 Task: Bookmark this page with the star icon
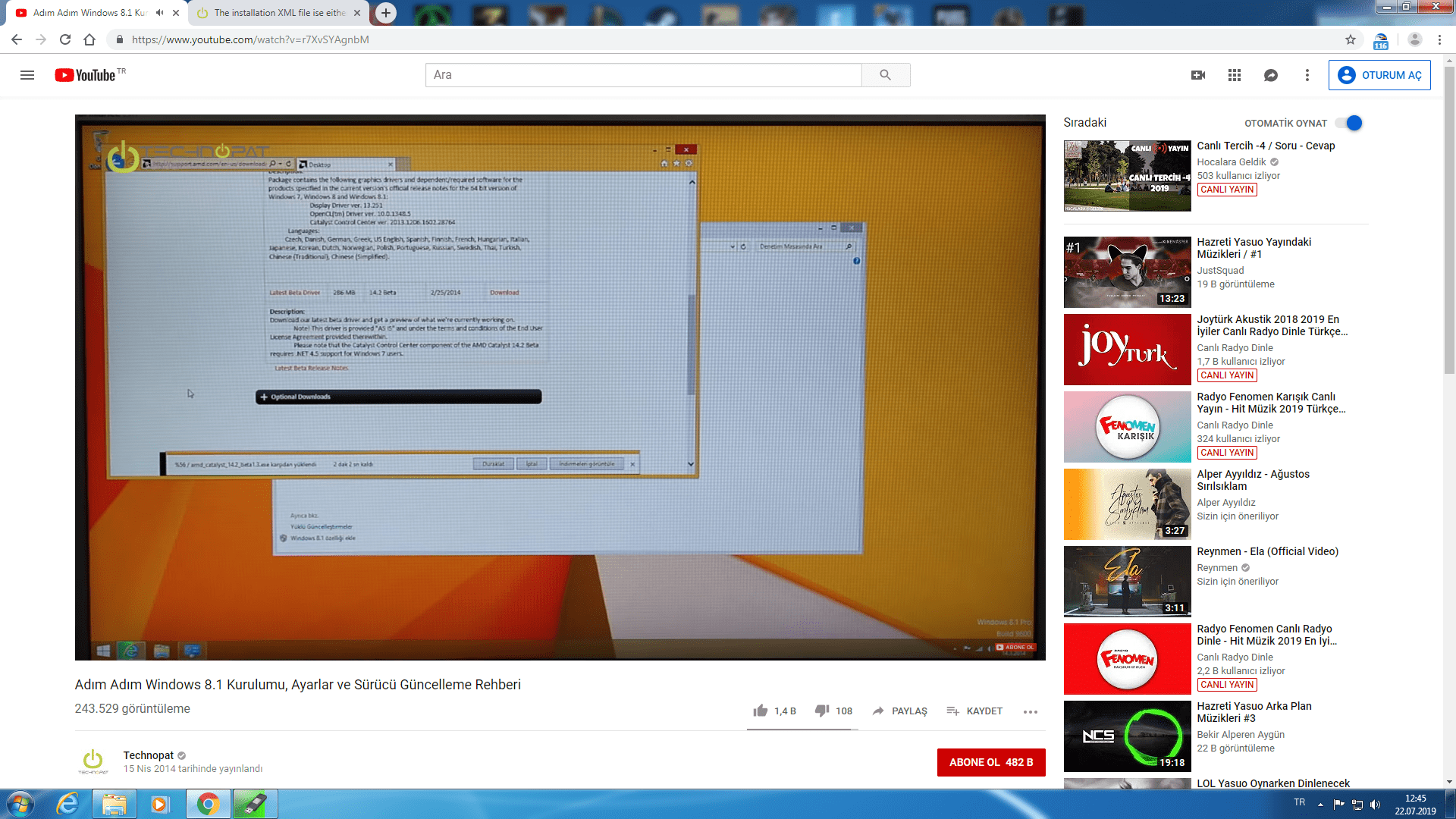click(x=1351, y=39)
